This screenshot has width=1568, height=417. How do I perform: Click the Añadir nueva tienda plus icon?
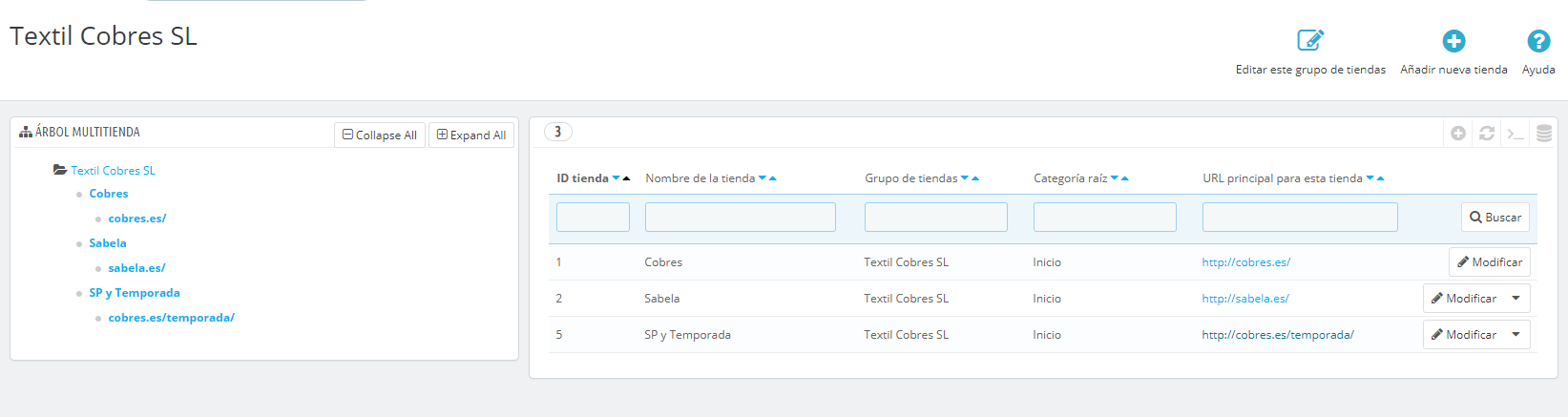point(1453,41)
